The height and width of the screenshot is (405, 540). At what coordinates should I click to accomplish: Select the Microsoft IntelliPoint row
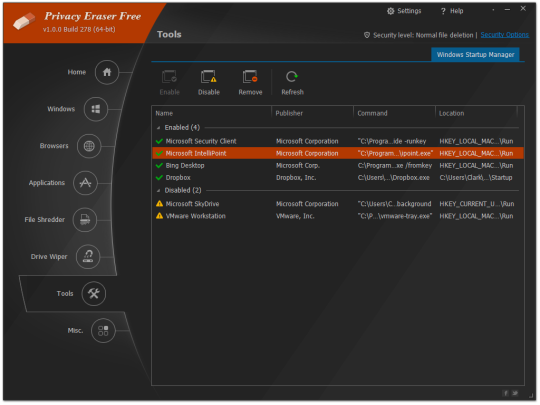pyautogui.click(x=338, y=153)
